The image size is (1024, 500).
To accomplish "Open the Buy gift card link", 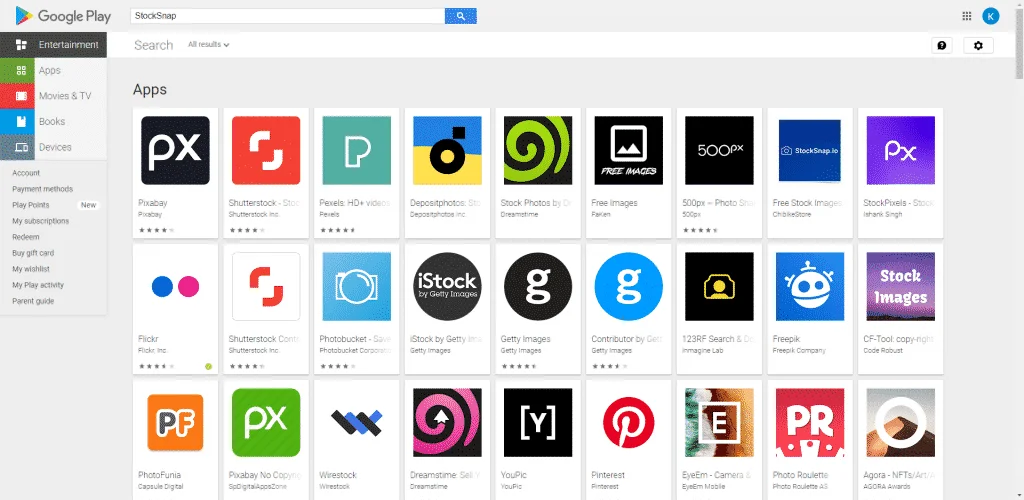I will pos(33,253).
